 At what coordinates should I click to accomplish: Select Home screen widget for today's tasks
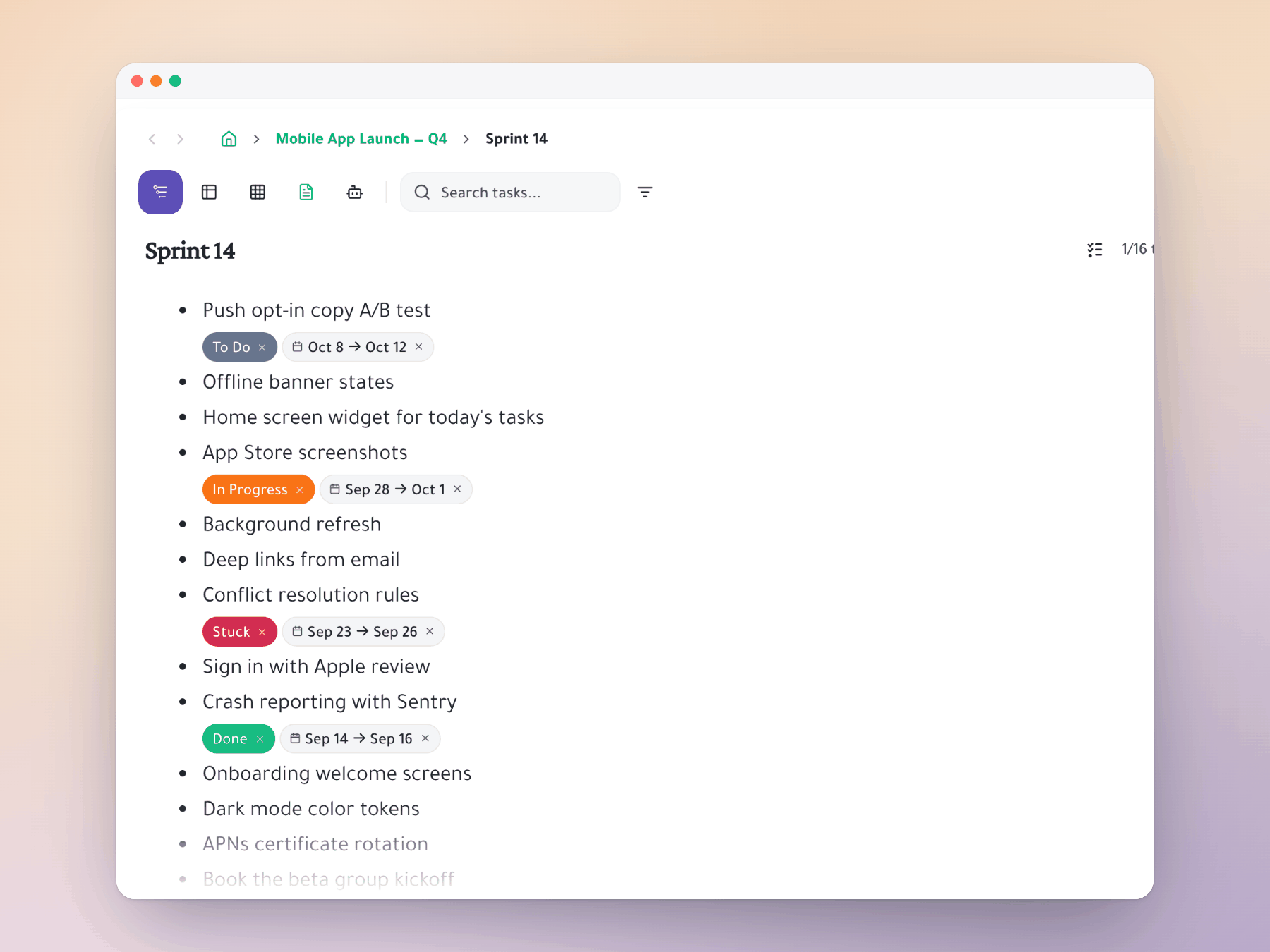pyautogui.click(x=373, y=417)
